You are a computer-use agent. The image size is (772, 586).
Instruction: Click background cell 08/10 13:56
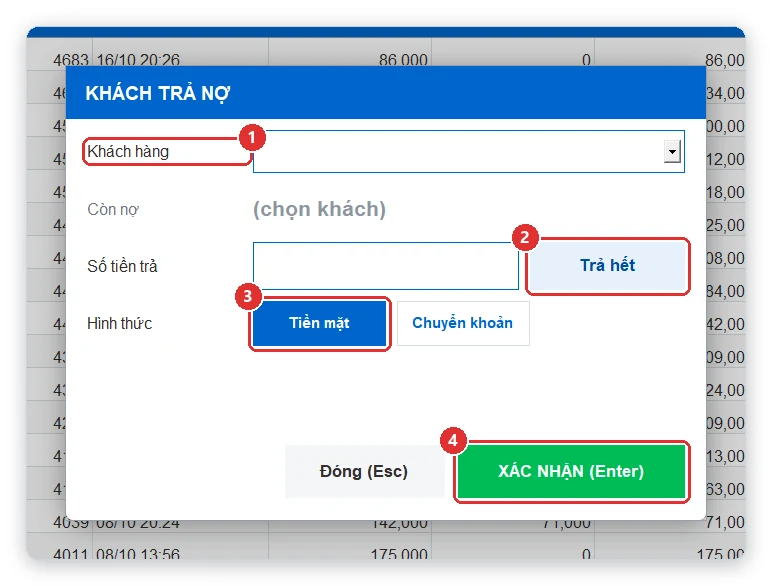(138, 554)
